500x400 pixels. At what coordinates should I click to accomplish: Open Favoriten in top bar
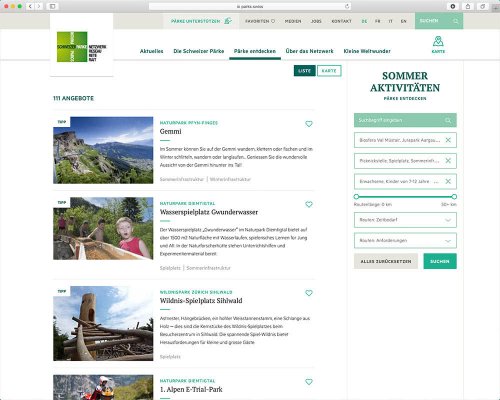point(260,21)
